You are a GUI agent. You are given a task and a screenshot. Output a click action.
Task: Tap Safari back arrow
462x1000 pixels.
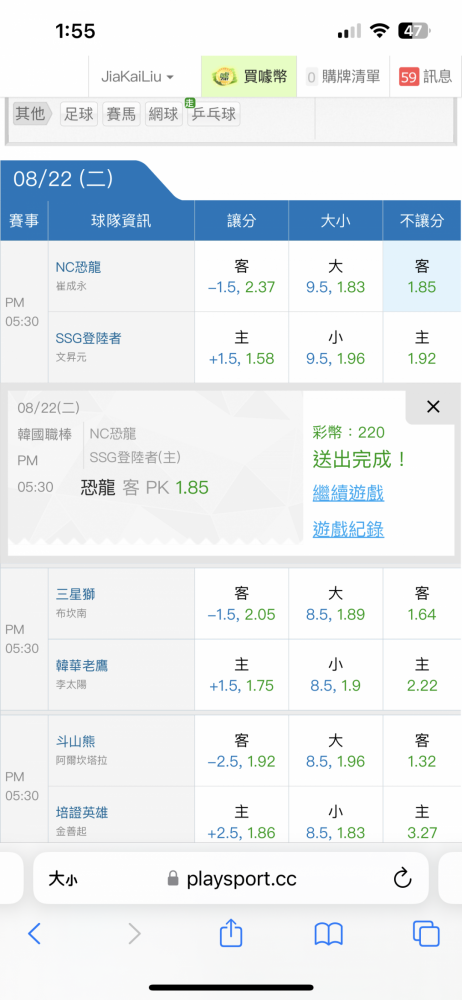click(x=34, y=934)
